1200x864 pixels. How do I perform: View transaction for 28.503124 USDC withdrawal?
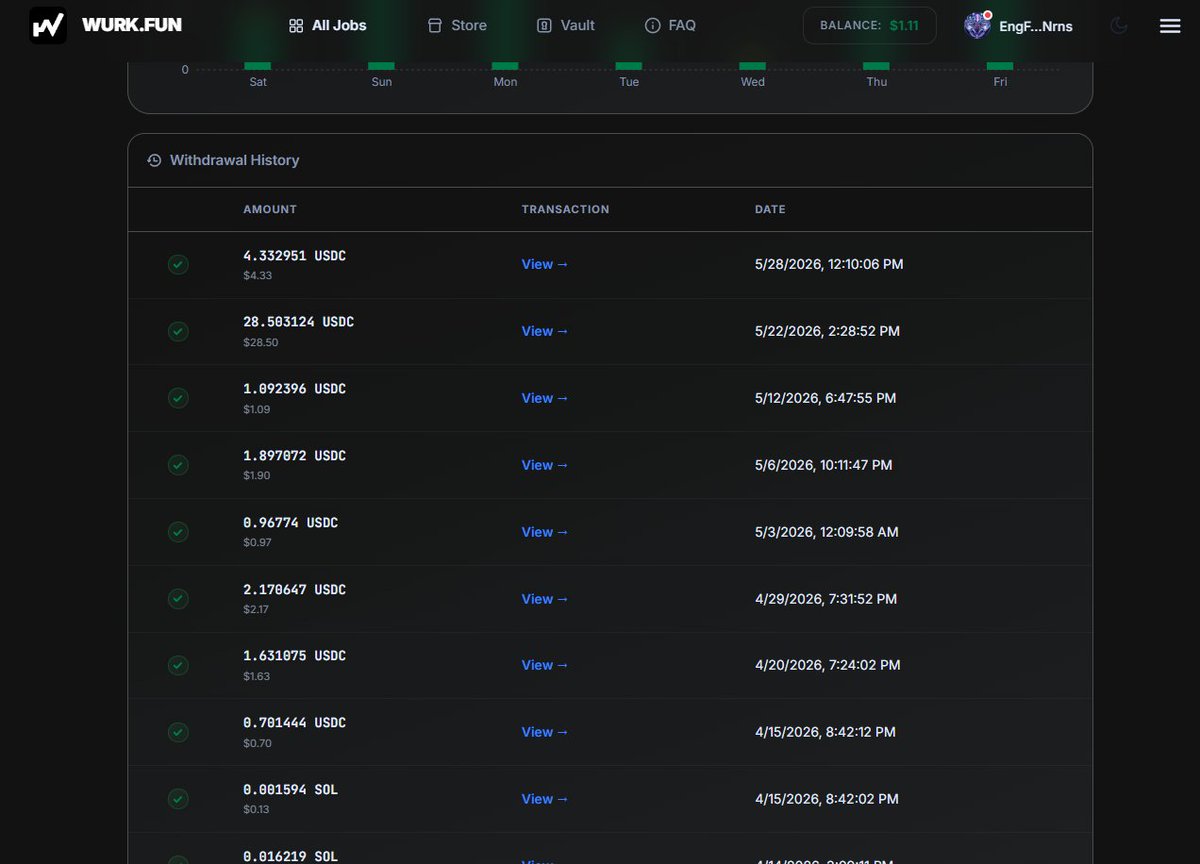click(545, 331)
